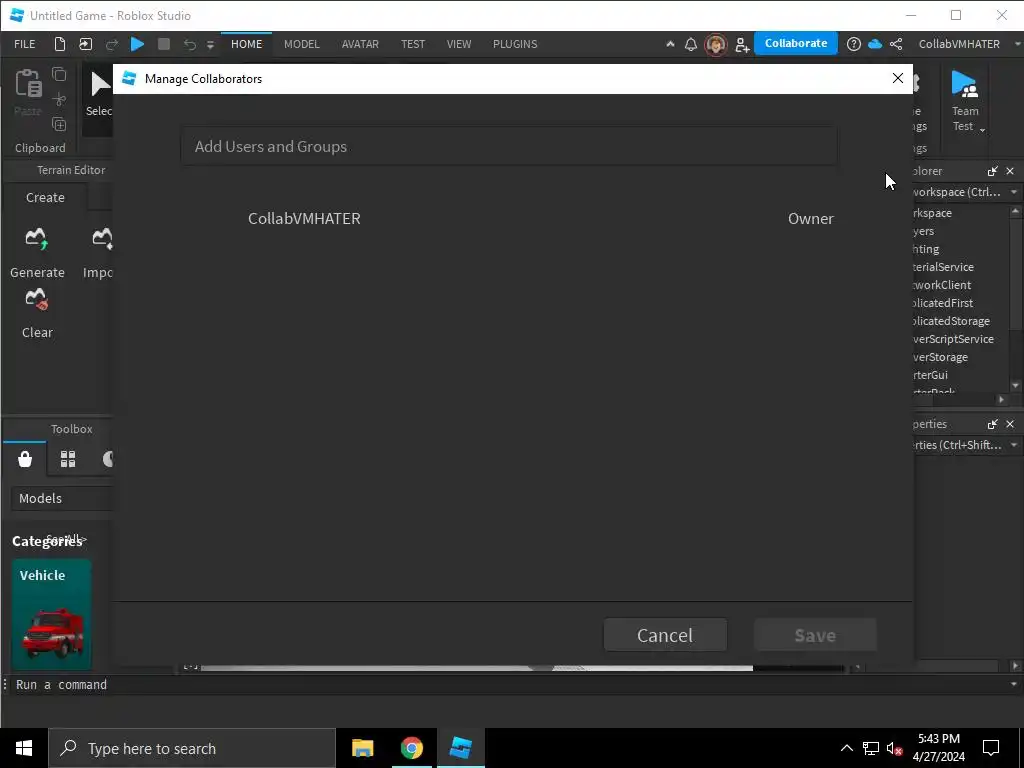This screenshot has width=1024, height=768.
Task: Click the Owner role label
Action: point(810,219)
